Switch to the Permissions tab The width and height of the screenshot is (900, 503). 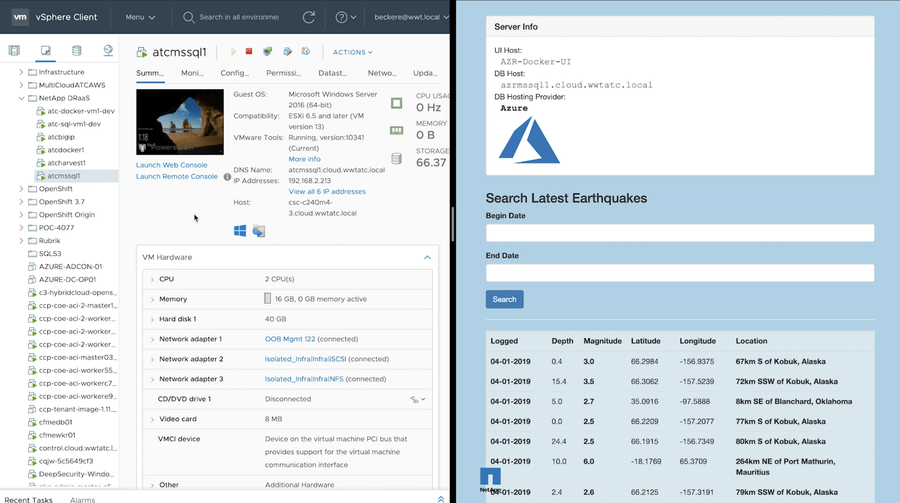(x=284, y=73)
